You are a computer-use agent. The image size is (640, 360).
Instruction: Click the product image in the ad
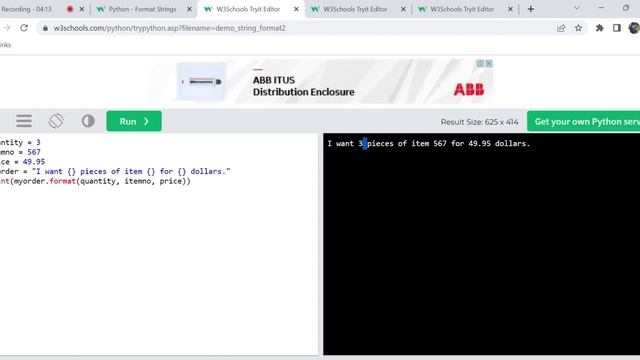(x=201, y=82)
